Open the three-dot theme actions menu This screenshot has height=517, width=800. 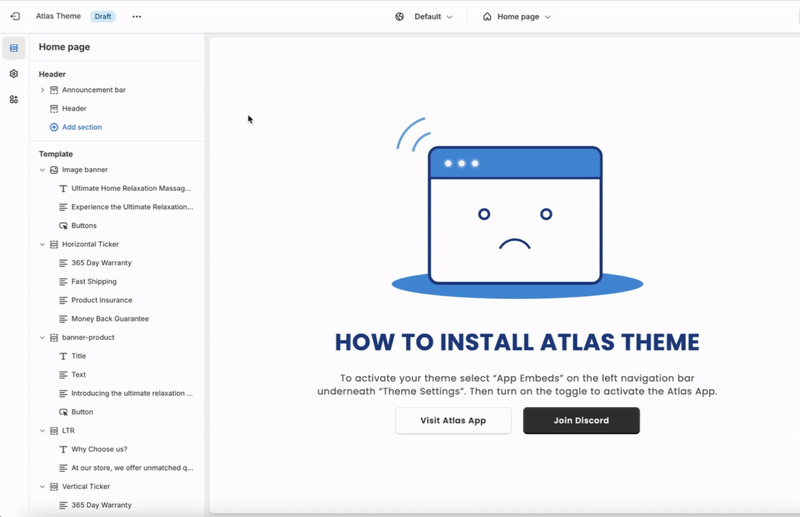click(137, 16)
